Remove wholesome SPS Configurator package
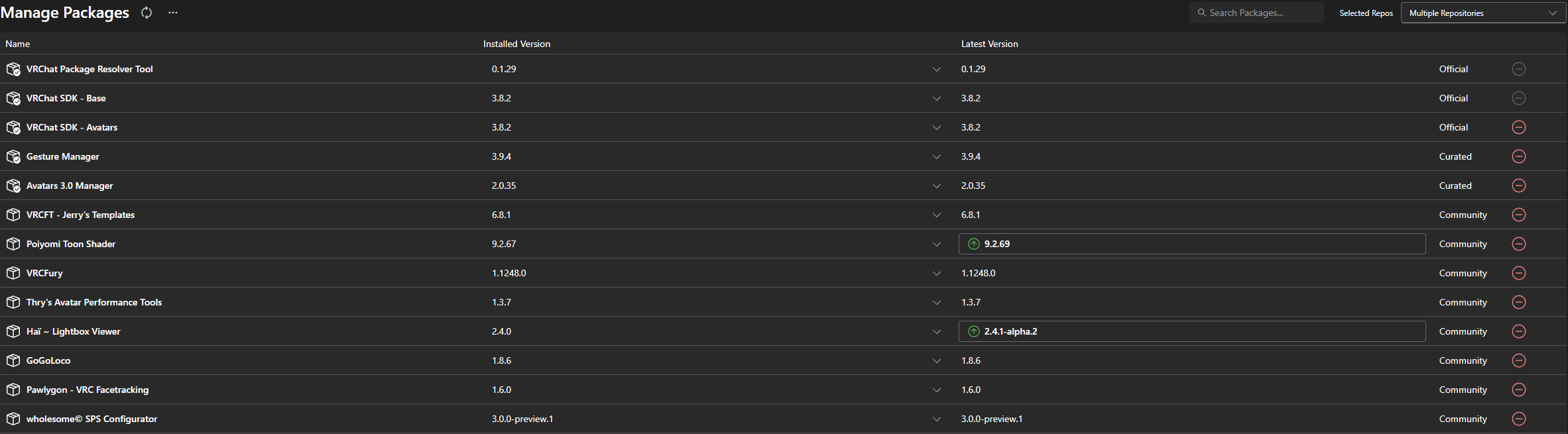The height and width of the screenshot is (434, 1568). pyautogui.click(x=1519, y=419)
